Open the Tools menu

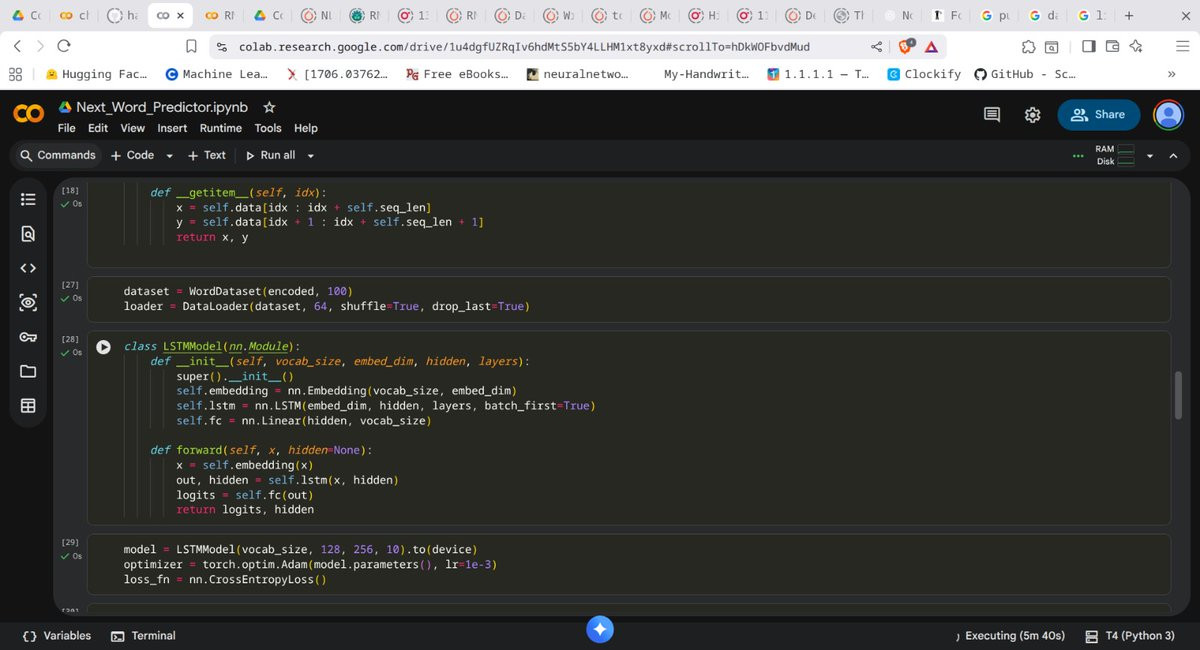tap(268, 128)
